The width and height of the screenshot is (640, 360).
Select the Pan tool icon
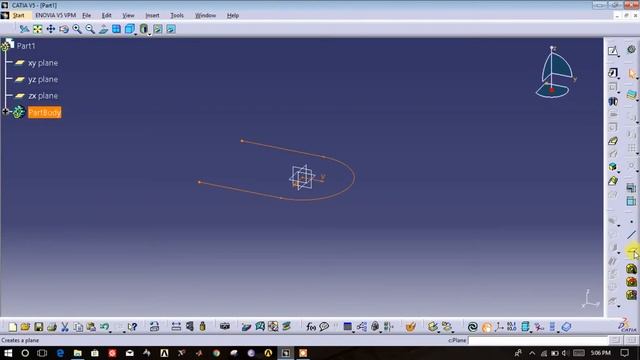point(51,29)
